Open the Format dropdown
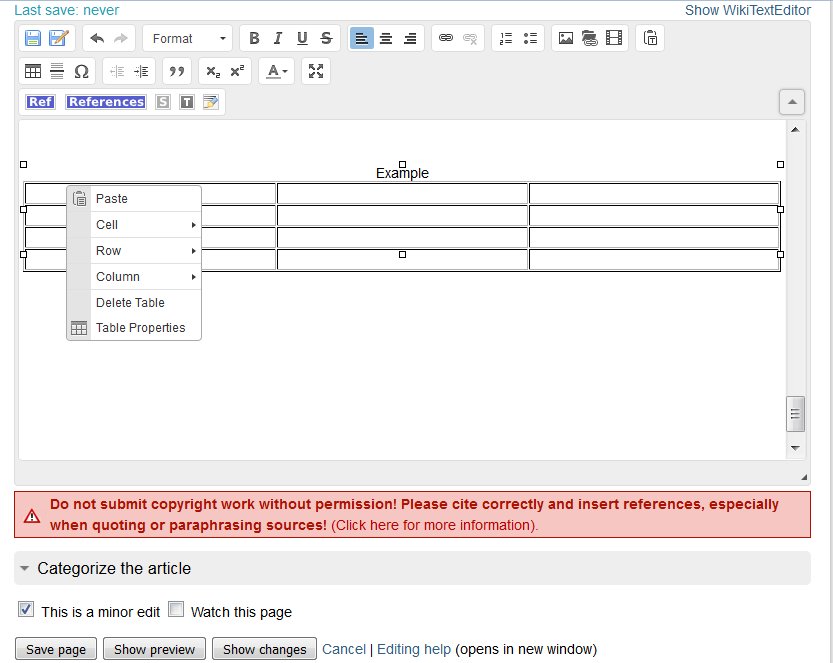Screen dimensions: 833x663 click(187, 38)
